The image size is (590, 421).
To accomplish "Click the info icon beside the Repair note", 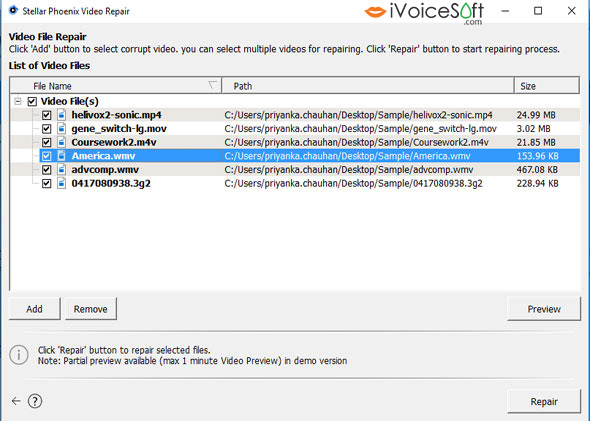I will (18, 355).
